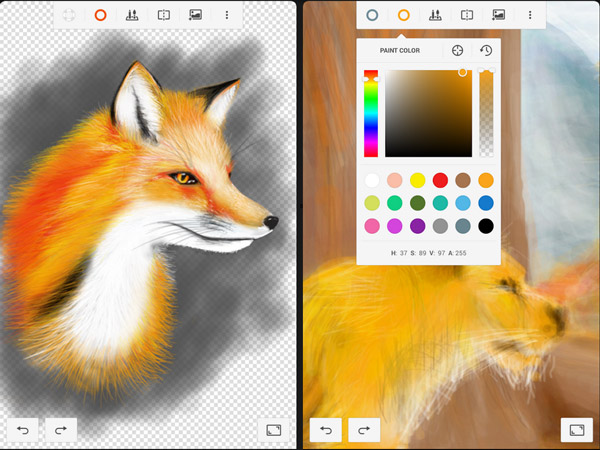600x450 pixels.
Task: Choose the lime yellow-green swatch
Action: click(372, 203)
